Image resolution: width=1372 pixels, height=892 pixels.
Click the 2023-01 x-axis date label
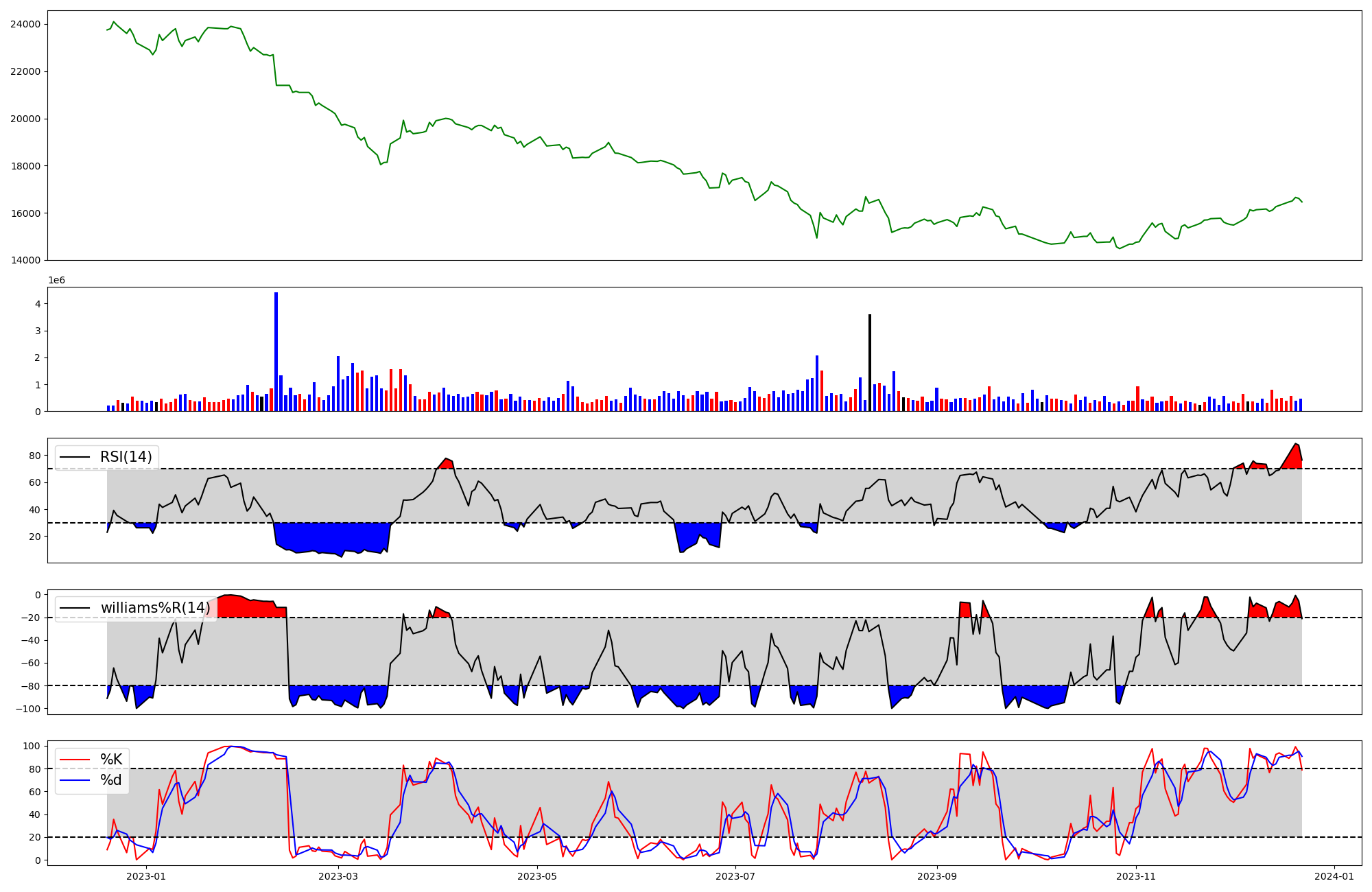(x=146, y=876)
